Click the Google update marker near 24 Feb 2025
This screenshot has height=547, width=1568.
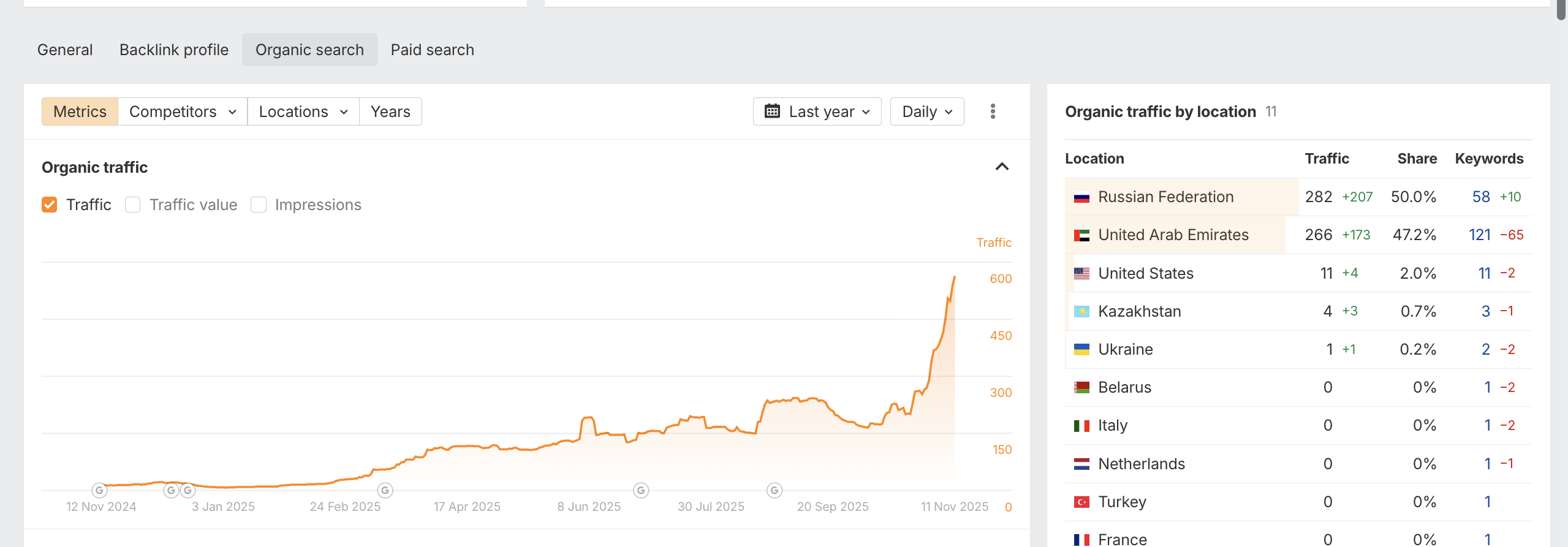385,490
